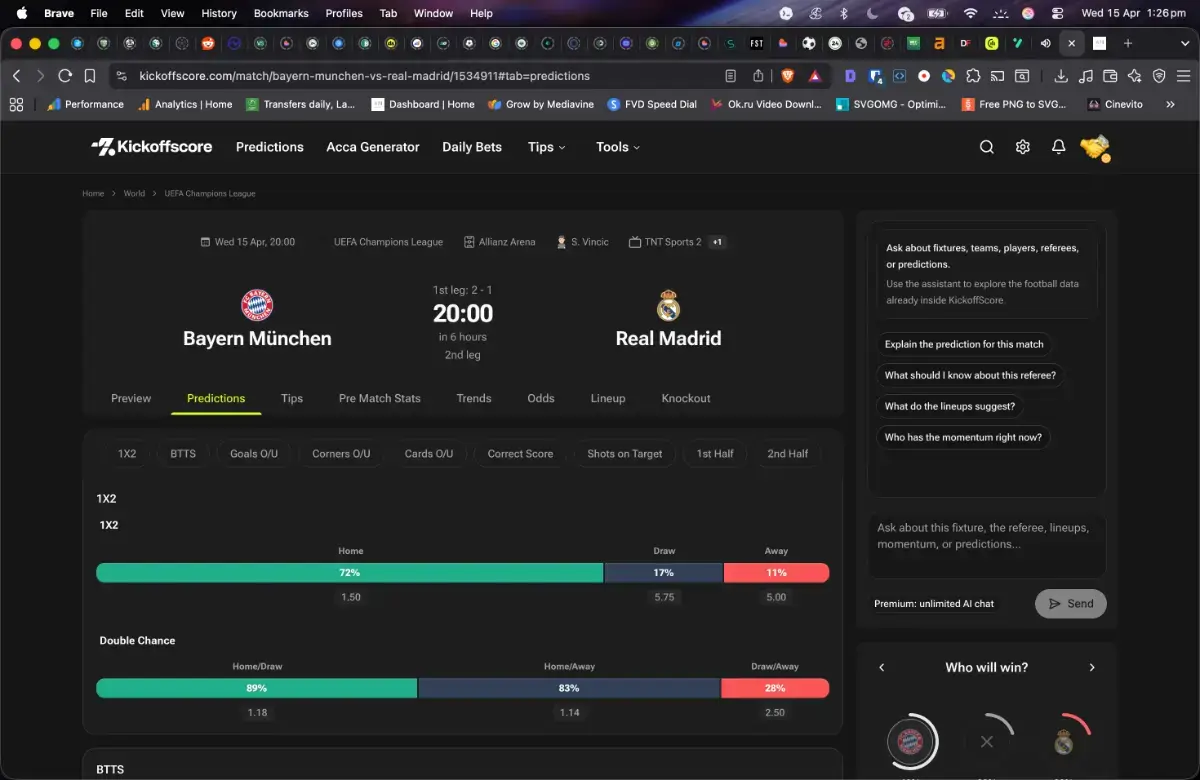Viewport: 1200px width, 780px height.
Task: Open the reader mode icon in address bar
Action: click(731, 76)
